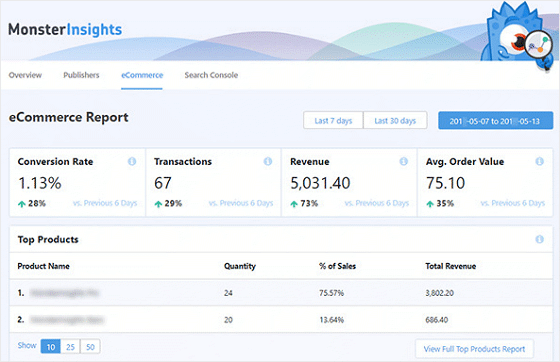Open the custom date range picker
The image size is (560, 362).
[x=496, y=121]
